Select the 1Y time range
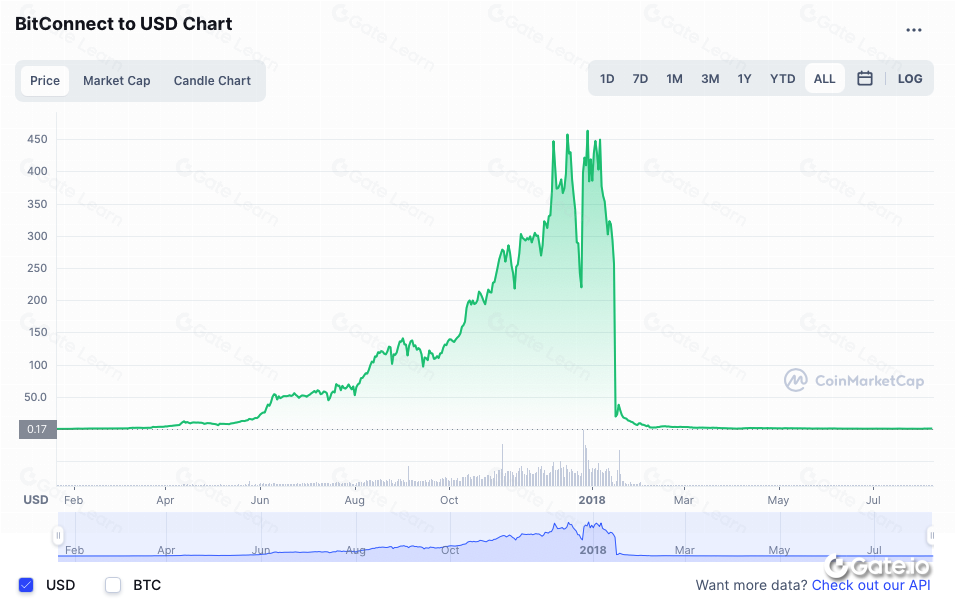The image size is (955, 605). [744, 79]
